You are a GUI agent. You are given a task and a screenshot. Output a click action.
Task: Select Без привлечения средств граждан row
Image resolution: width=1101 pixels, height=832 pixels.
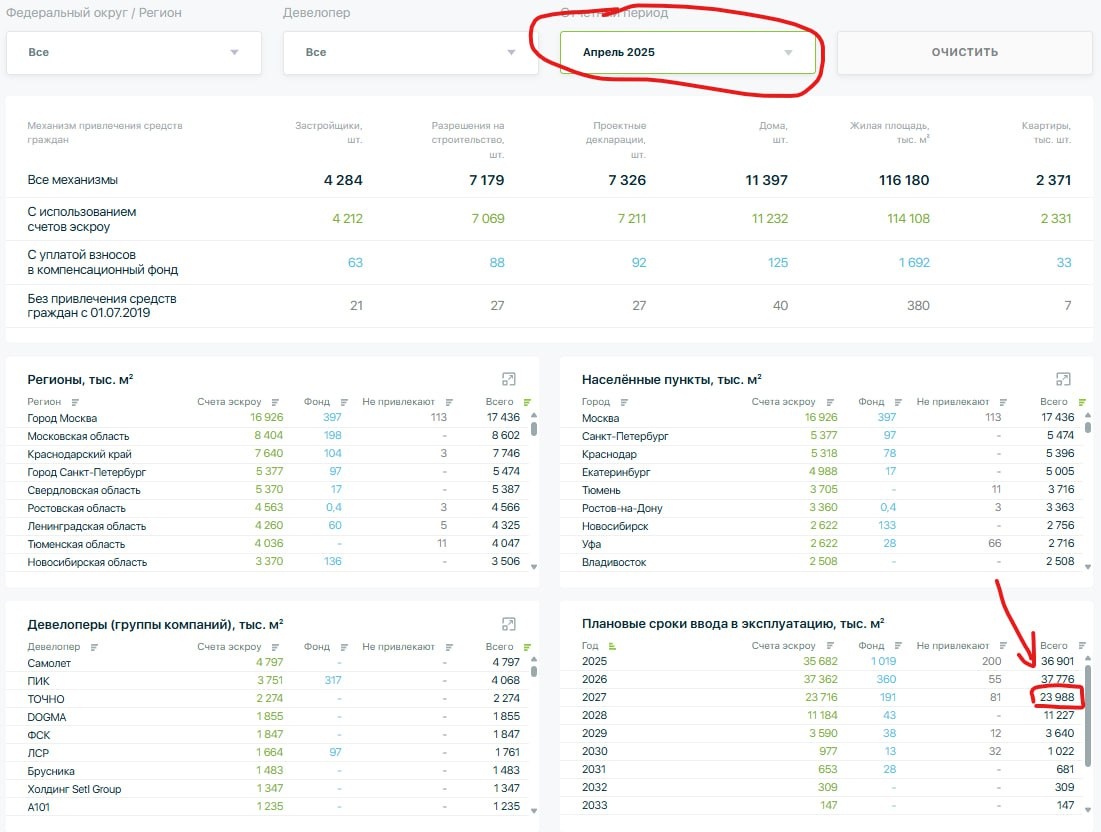pos(549,305)
